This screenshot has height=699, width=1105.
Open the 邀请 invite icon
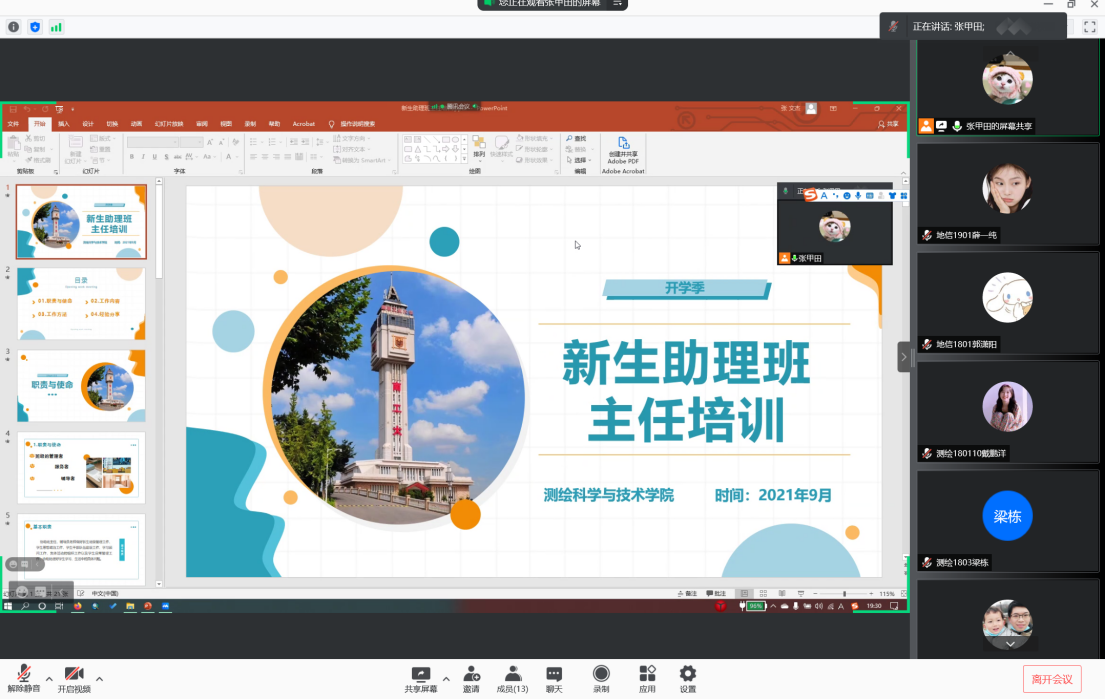click(x=471, y=677)
